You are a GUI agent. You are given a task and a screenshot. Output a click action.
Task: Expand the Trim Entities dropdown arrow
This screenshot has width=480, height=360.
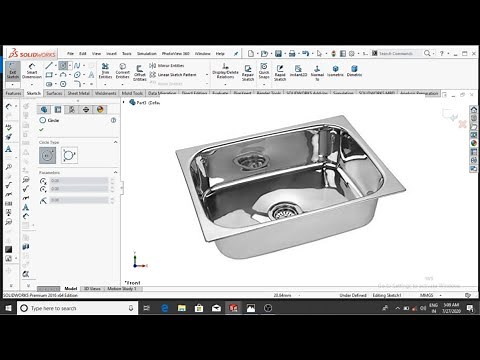105,84
